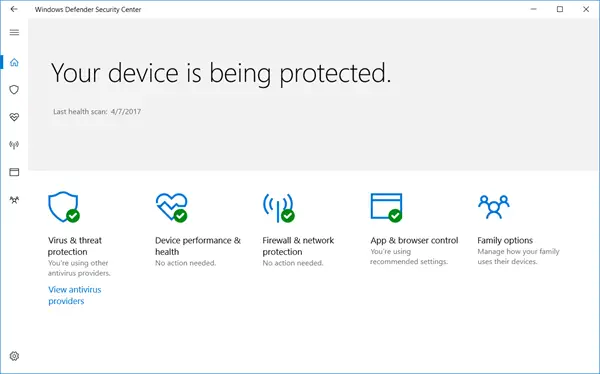Select the Firewall & network protection heading
Image resolution: width=600 pixels, height=374 pixels.
click(298, 246)
